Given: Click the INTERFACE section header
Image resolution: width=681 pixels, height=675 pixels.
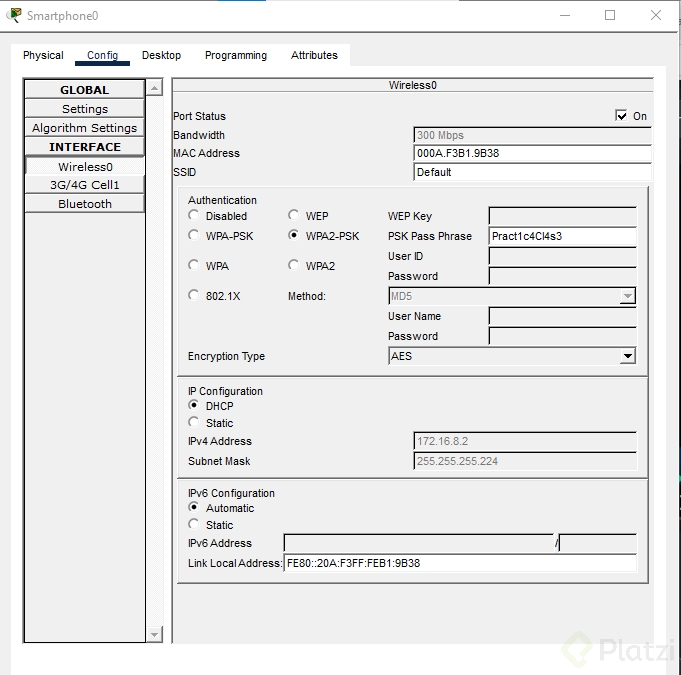Looking at the screenshot, I should click(85, 147).
